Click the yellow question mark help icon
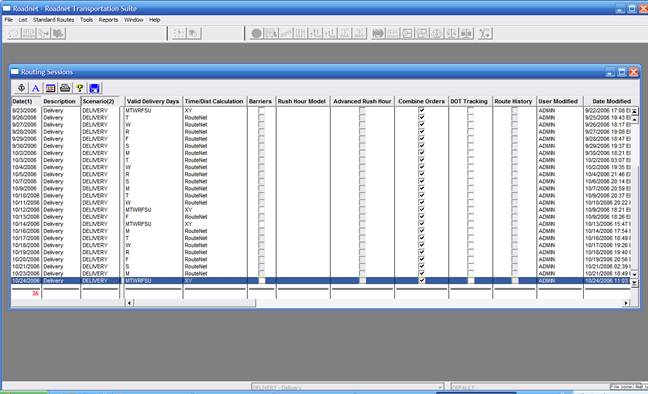The width and height of the screenshot is (648, 394). coord(79,88)
